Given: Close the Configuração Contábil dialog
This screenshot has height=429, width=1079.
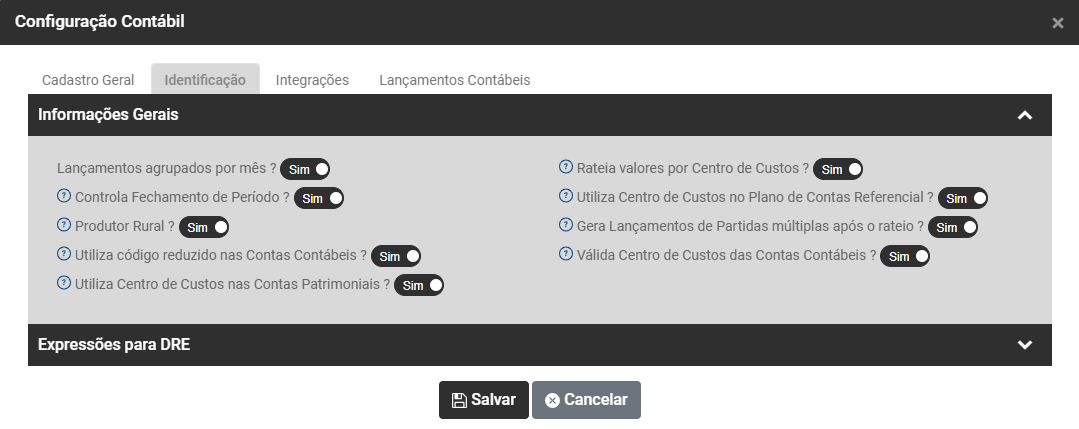Looking at the screenshot, I should [1057, 23].
